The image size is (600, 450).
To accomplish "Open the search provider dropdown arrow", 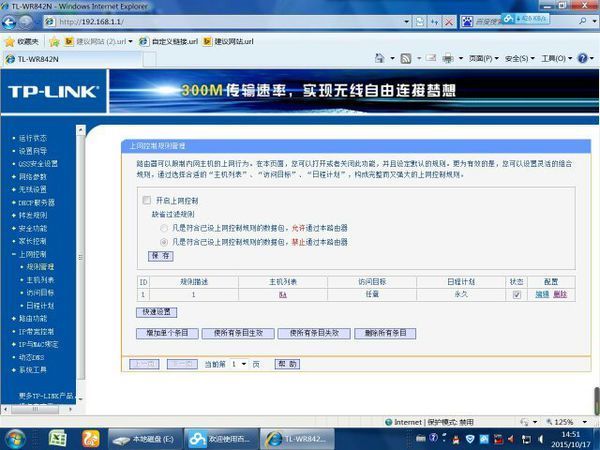I will tap(594, 21).
